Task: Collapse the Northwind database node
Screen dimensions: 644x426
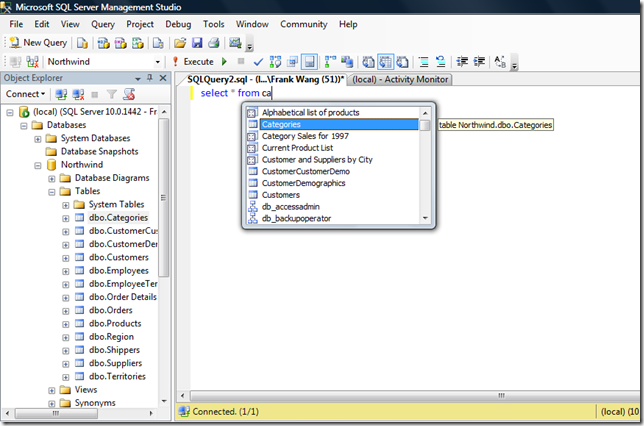Action: [x=38, y=165]
